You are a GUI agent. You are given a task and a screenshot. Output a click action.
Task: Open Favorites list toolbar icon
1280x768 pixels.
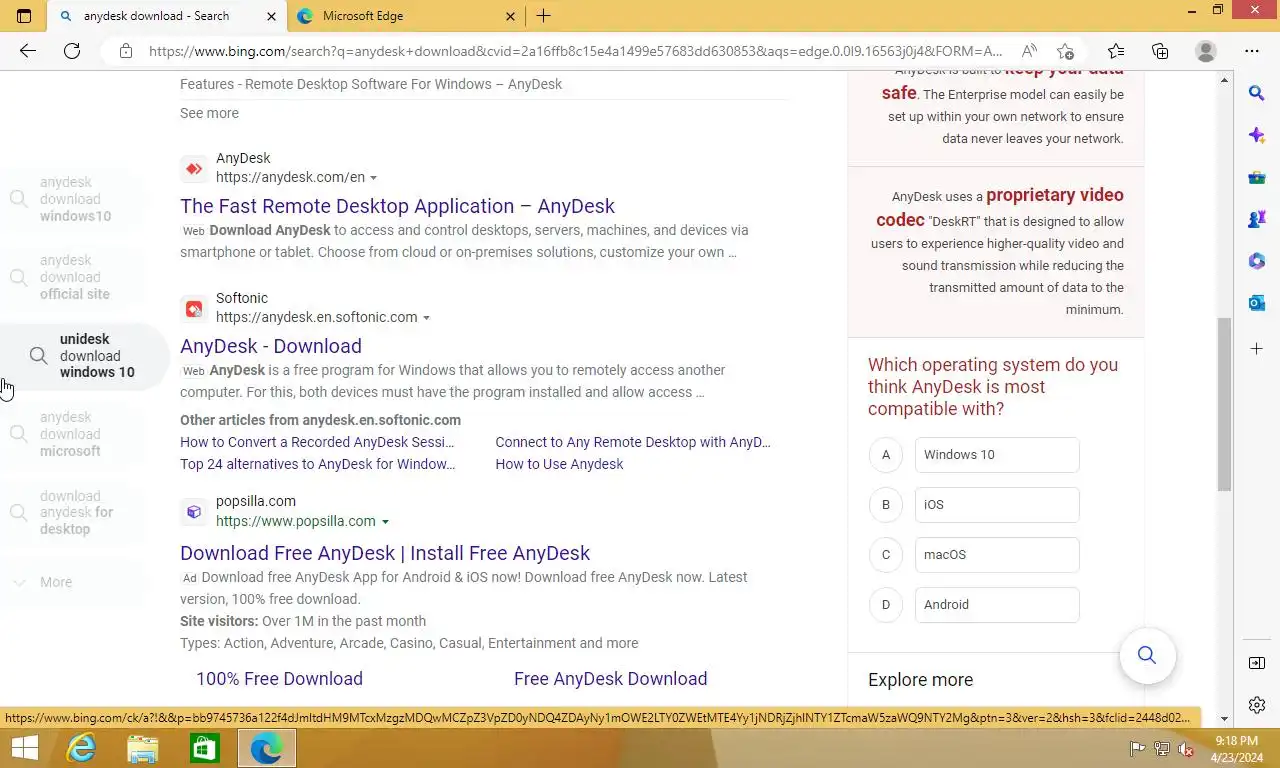[1116, 51]
